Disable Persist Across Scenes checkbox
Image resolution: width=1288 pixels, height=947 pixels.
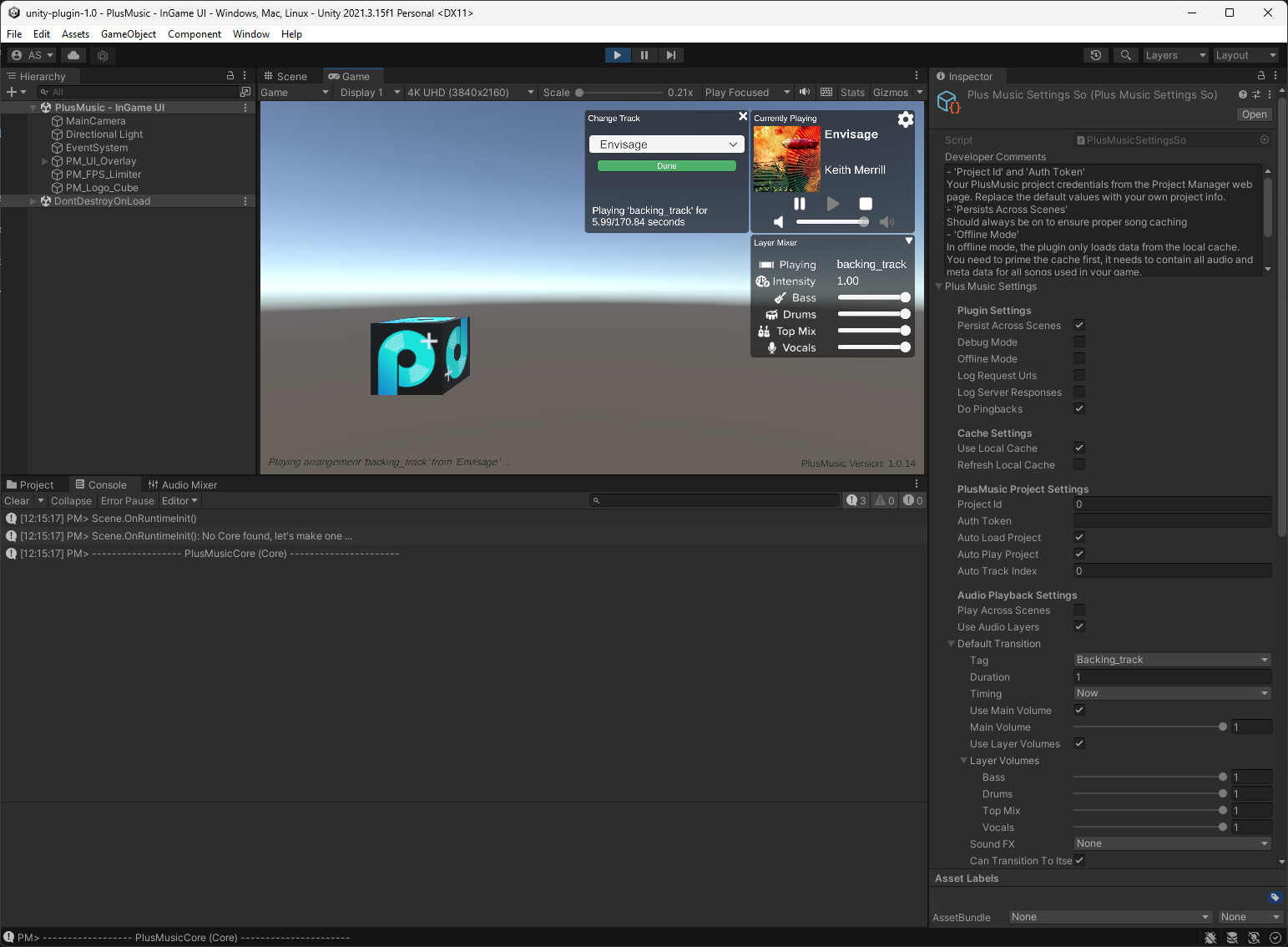tap(1079, 325)
